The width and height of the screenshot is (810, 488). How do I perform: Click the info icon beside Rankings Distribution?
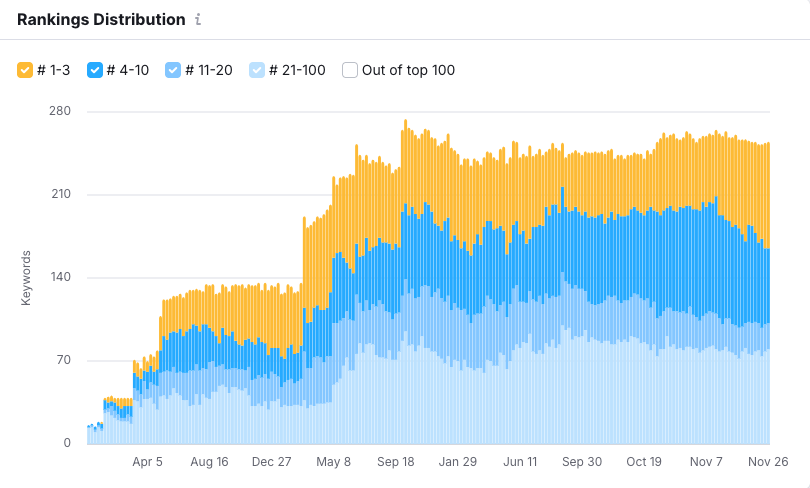[198, 20]
